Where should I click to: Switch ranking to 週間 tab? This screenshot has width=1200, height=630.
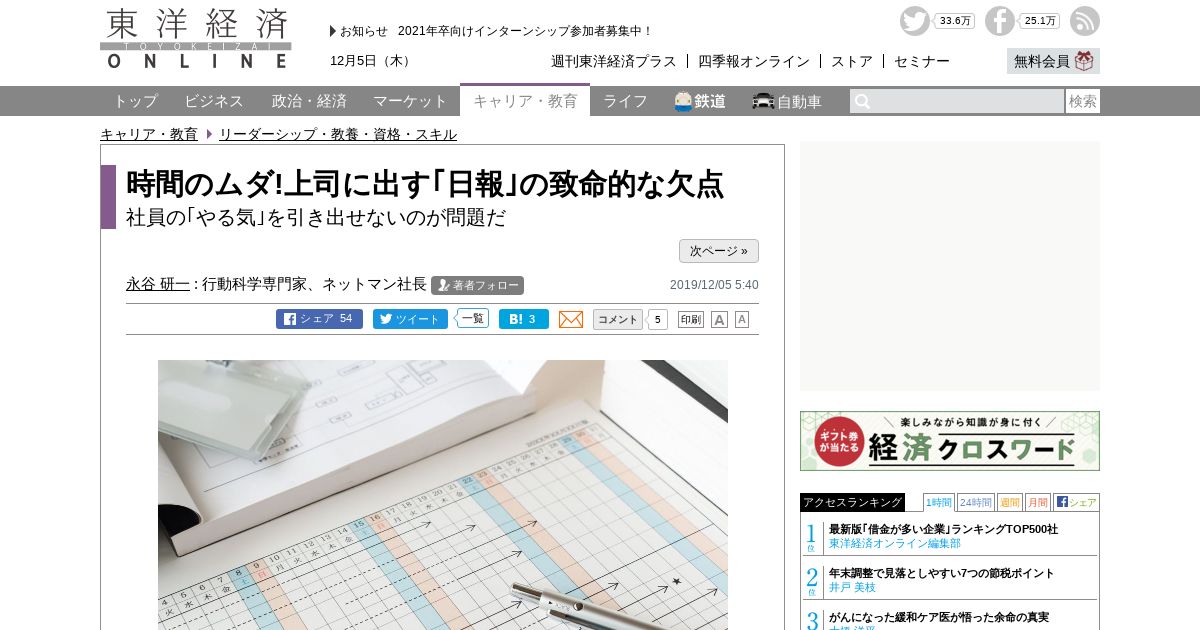coord(1010,502)
